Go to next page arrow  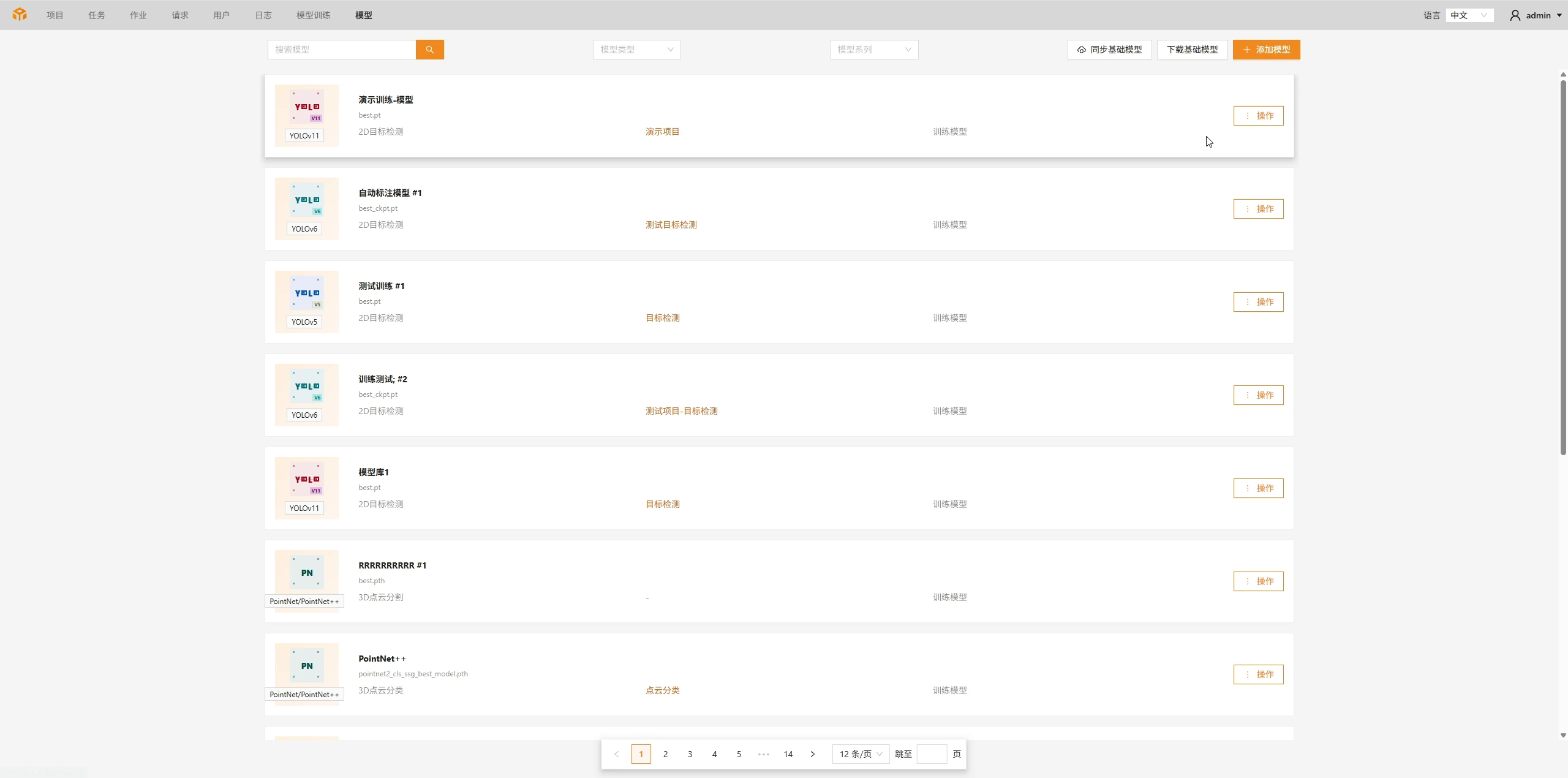[x=813, y=754]
